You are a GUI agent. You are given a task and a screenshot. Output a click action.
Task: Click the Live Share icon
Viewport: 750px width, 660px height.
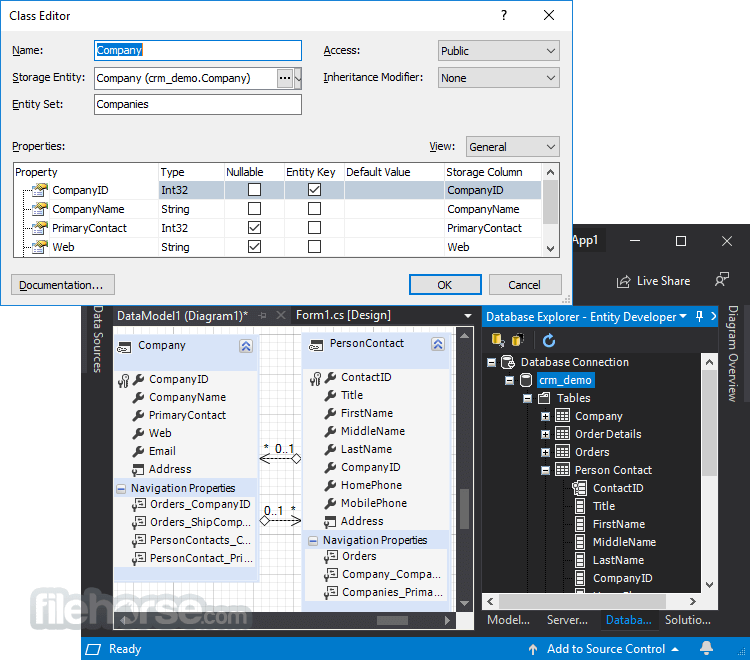click(x=623, y=281)
